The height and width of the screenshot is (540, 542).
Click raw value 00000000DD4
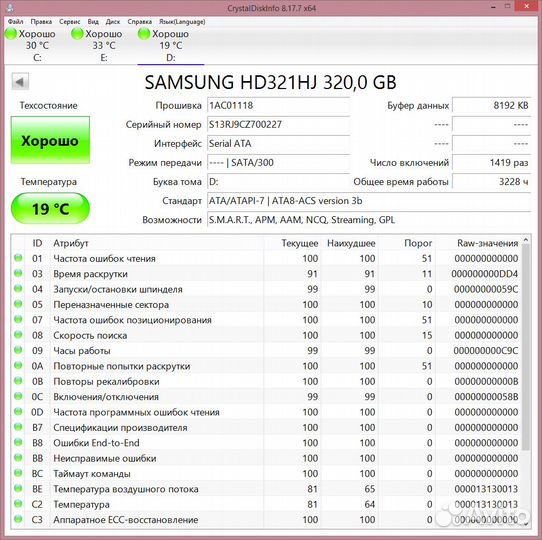point(484,274)
